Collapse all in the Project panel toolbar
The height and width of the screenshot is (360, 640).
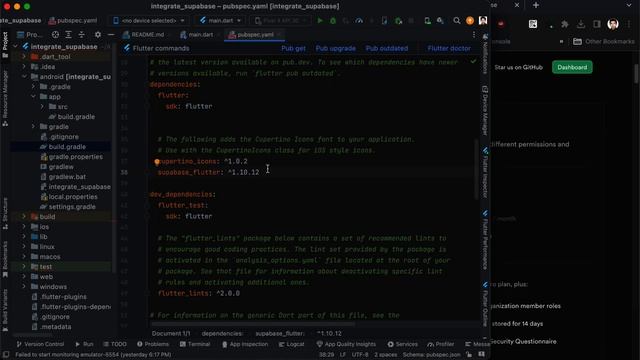tap(82, 35)
